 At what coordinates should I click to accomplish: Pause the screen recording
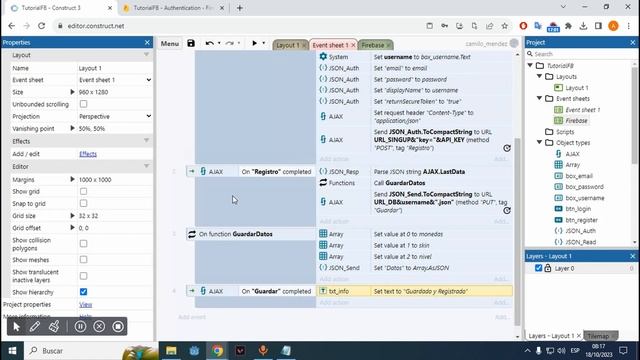coord(80,327)
